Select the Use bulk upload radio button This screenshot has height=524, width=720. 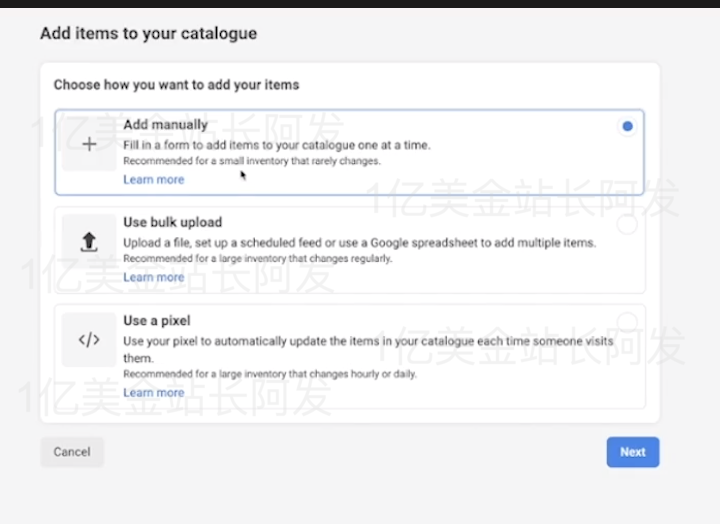627,223
